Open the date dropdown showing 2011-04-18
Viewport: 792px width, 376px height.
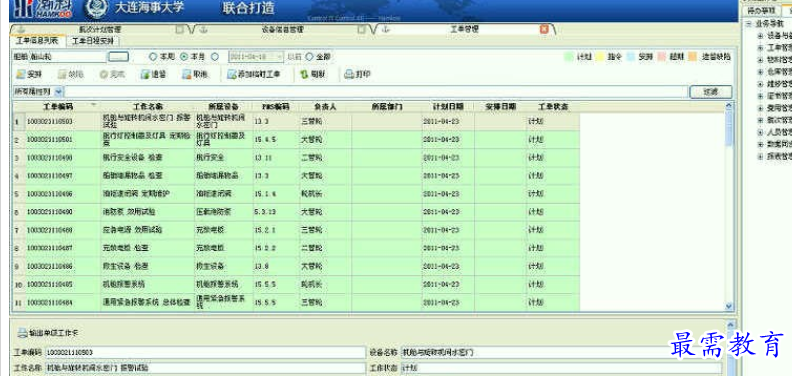pyautogui.click(x=279, y=57)
